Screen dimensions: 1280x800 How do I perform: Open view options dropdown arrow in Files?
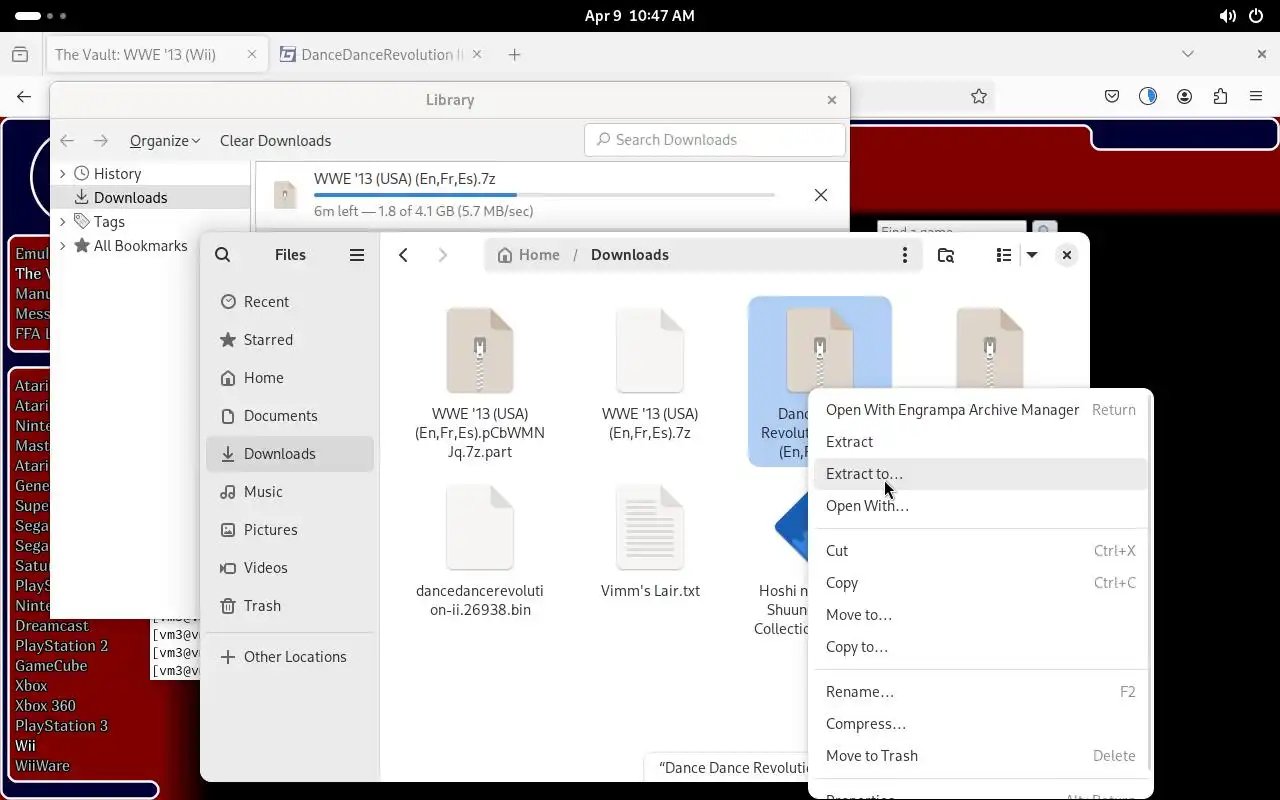1032,255
